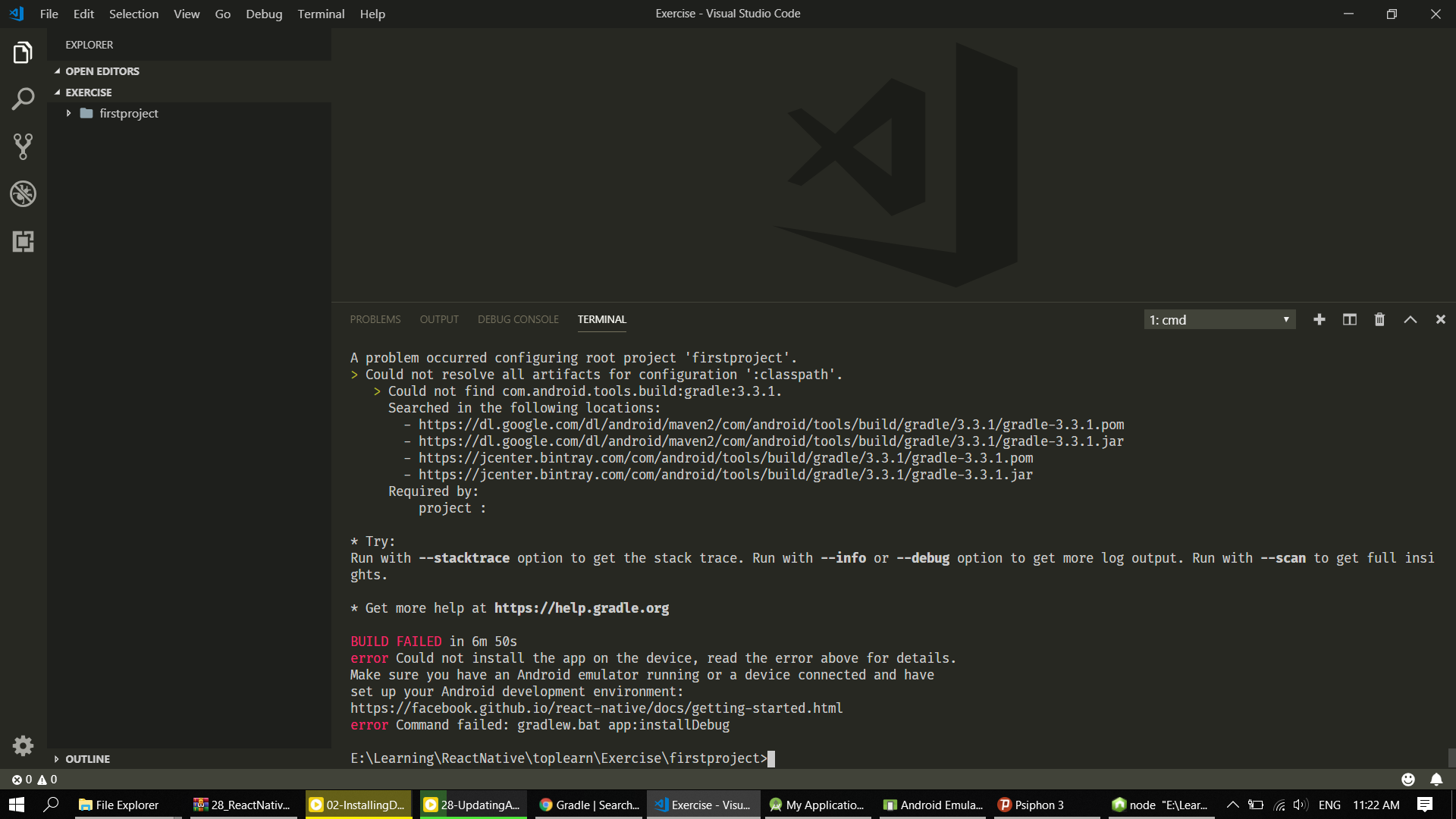Open the Search view icon
The image size is (1456, 819).
(23, 99)
